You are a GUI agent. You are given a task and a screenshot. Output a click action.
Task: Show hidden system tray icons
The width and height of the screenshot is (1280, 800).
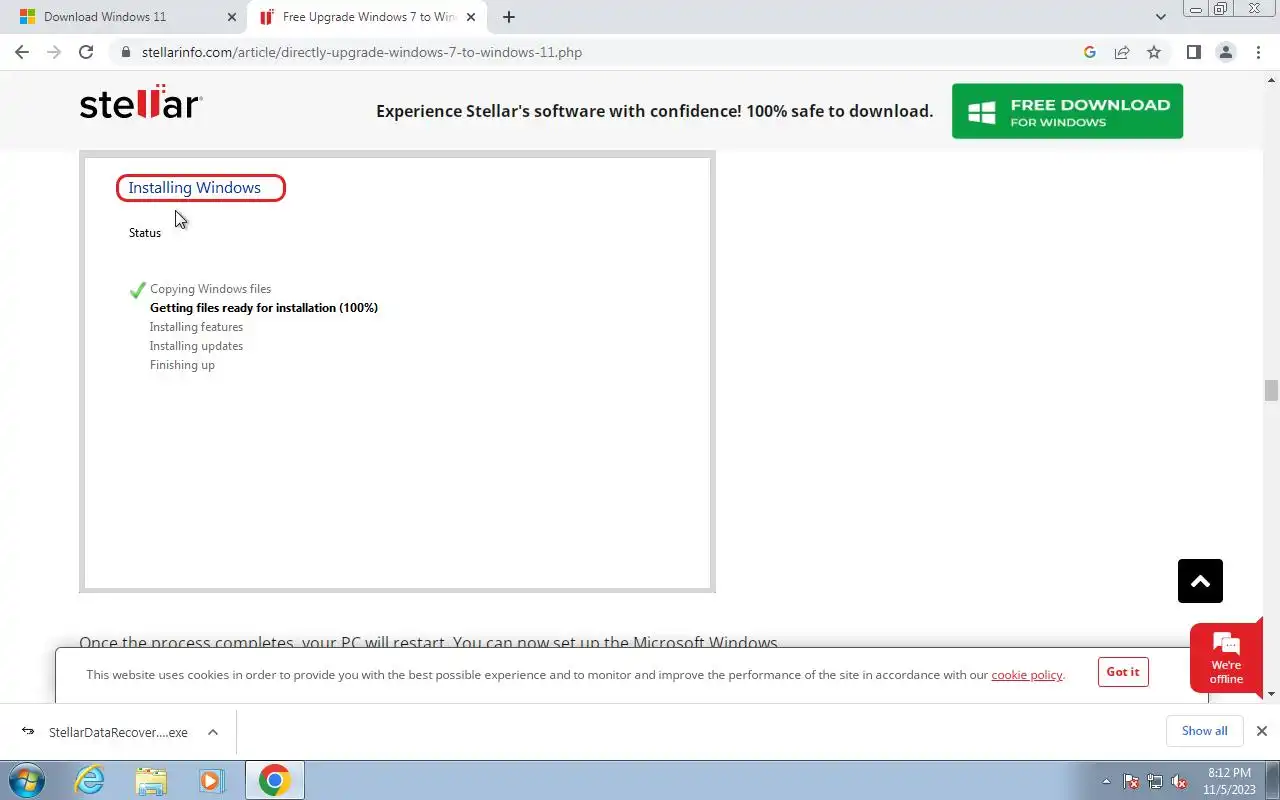[x=1106, y=781]
